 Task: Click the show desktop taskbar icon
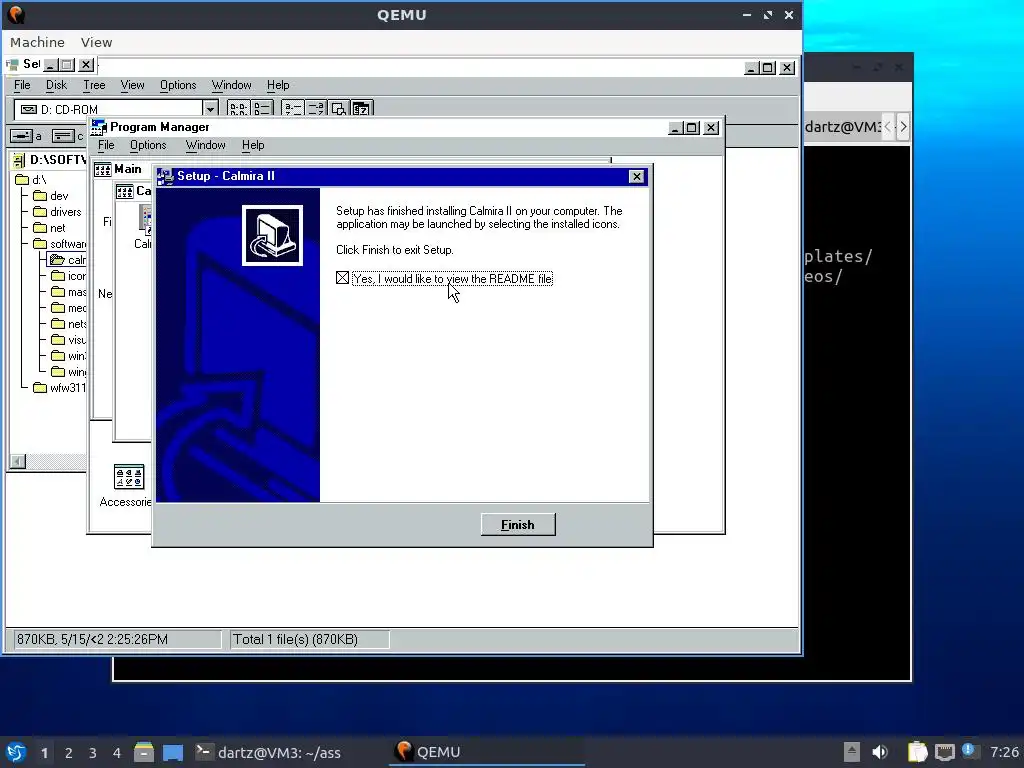coord(173,752)
